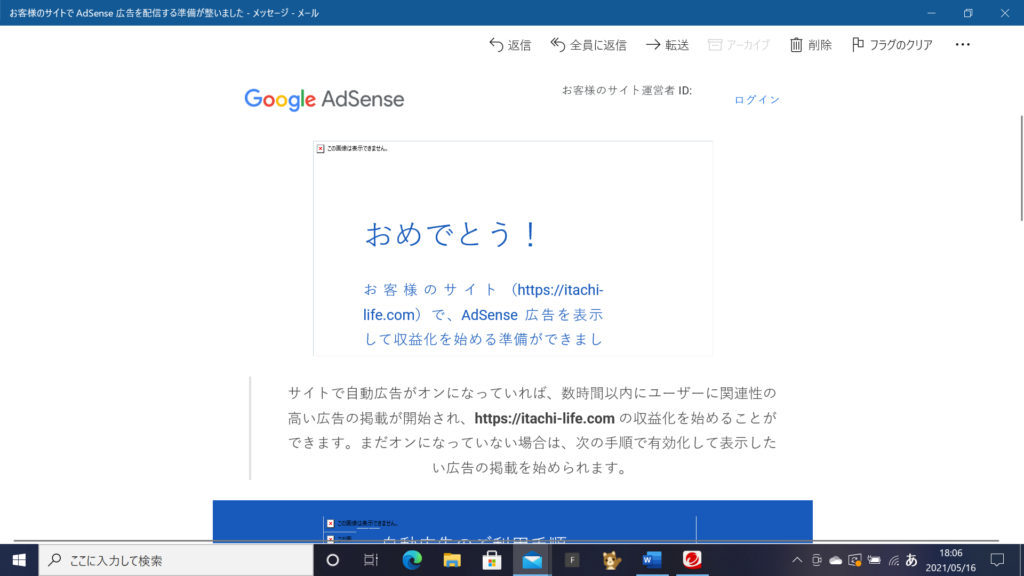
Task: Open File Explorer from the taskbar
Action: click(452, 560)
